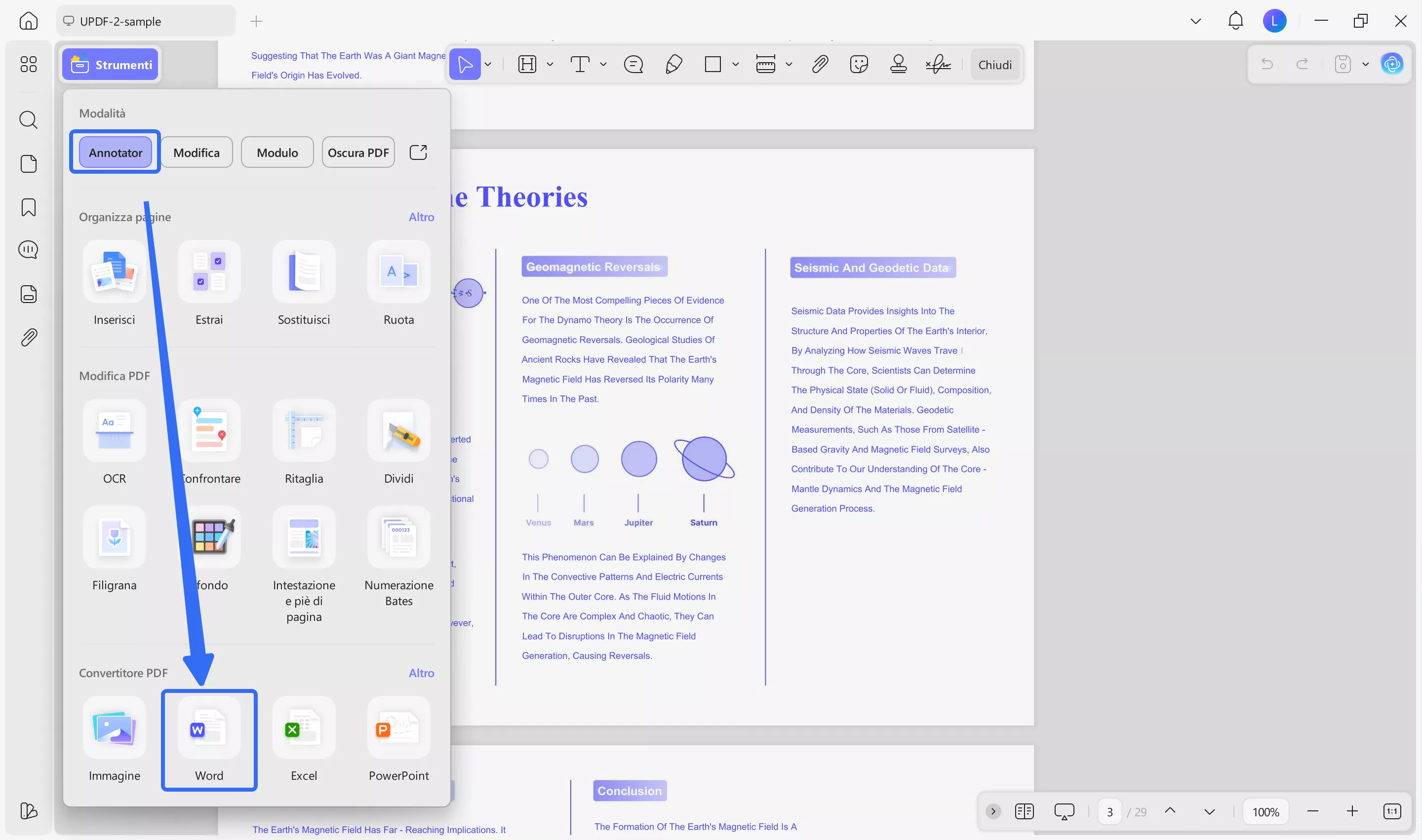The image size is (1422, 840).
Task: Open Altro under Convertitore PDF
Action: (421, 673)
